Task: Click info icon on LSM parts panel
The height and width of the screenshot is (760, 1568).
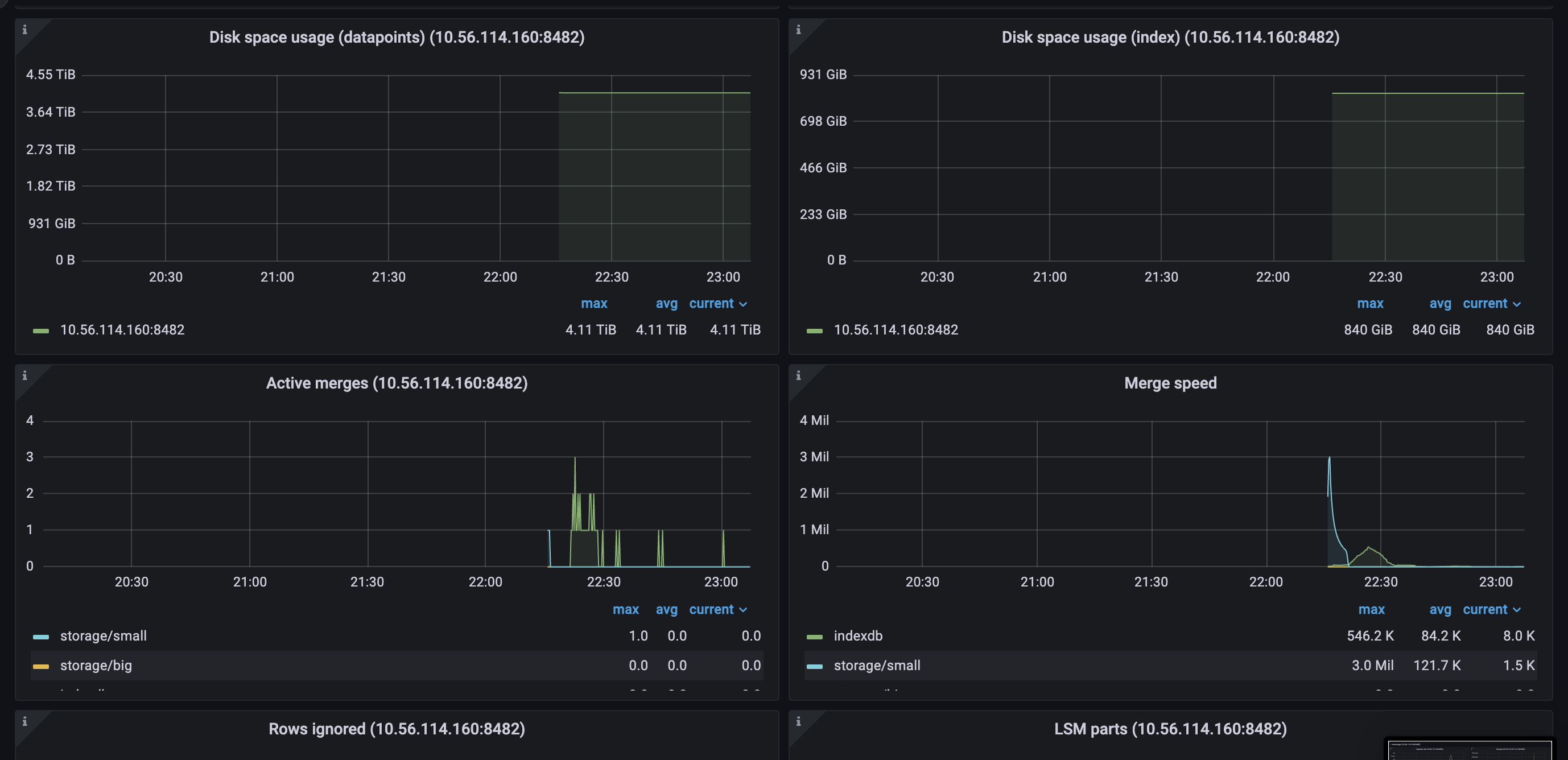Action: [798, 721]
